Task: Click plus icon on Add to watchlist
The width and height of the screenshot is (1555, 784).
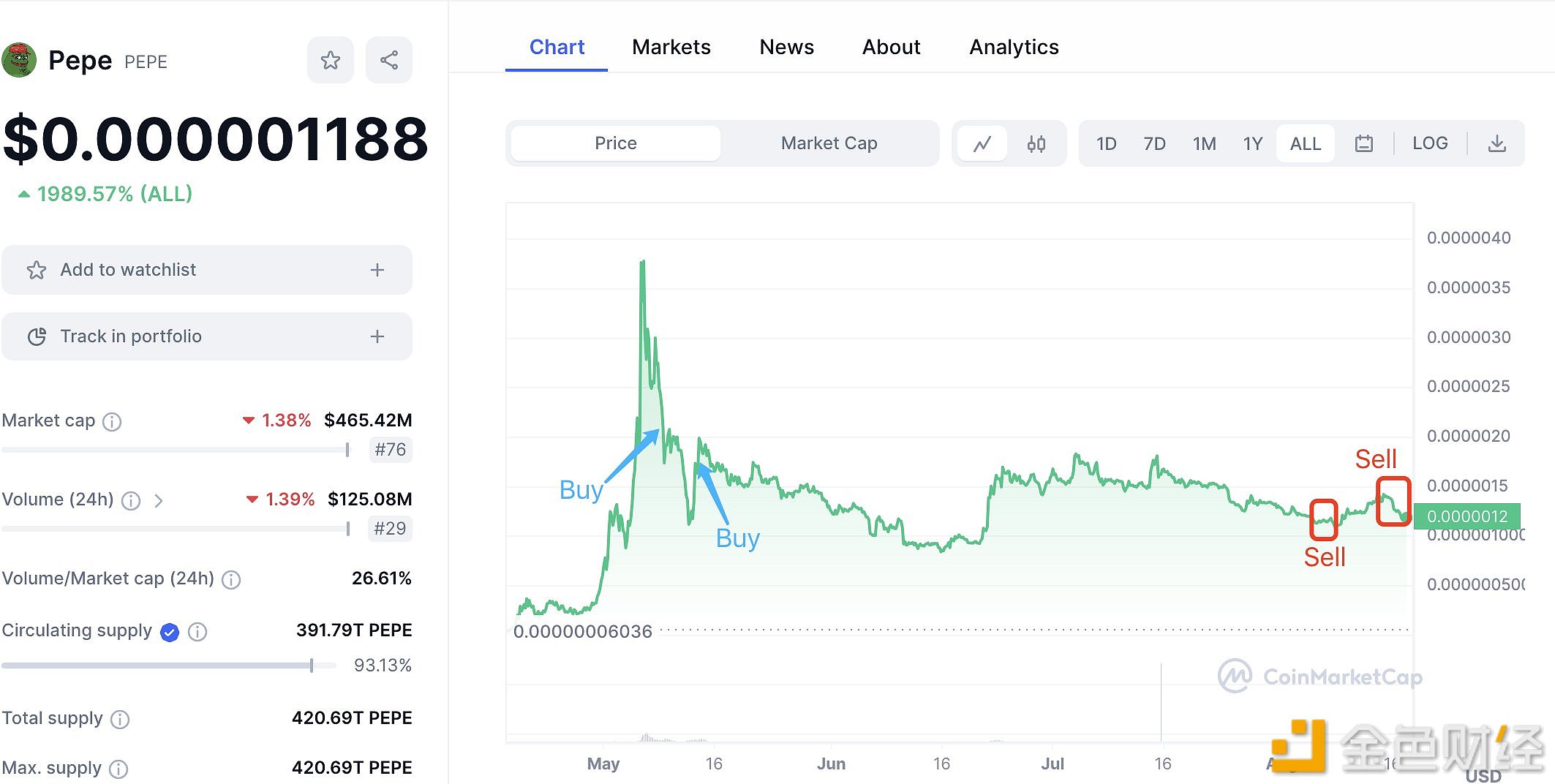Action: pos(377,270)
